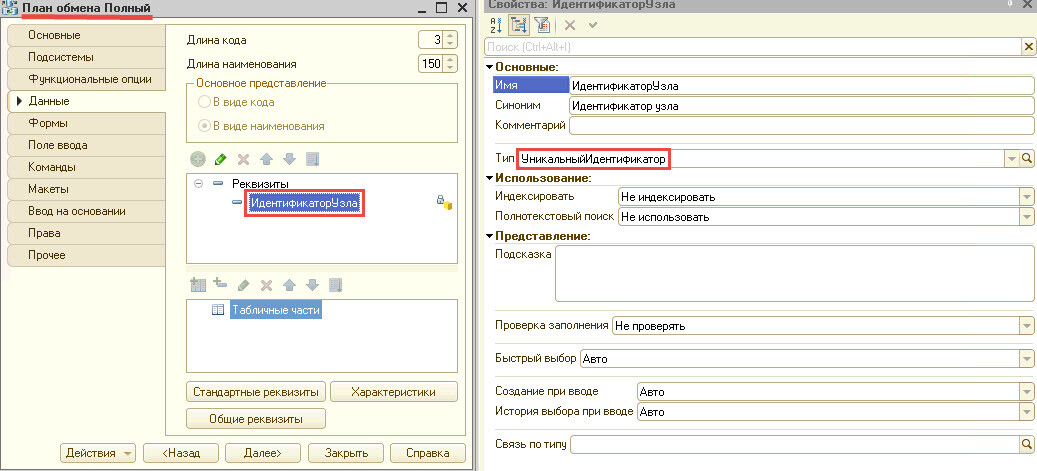Open the Быстрый выбор dropdown
The image size is (1037, 471).
tap(1026, 359)
